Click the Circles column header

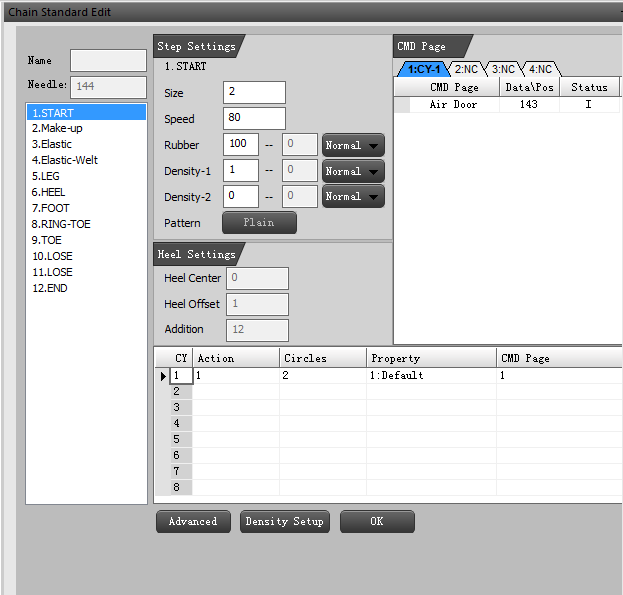[323, 358]
